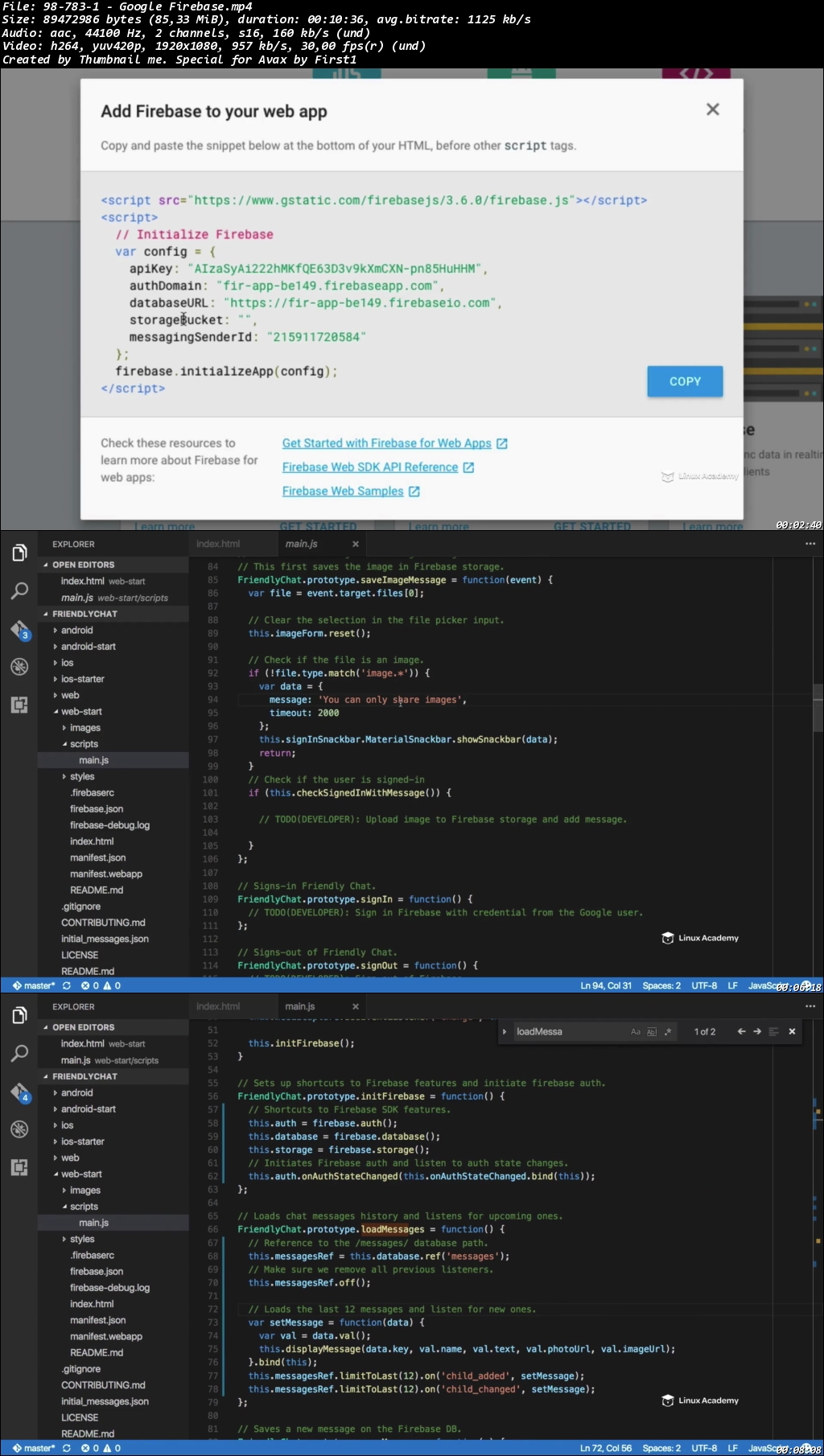
Task: Close the loadMessa find widget
Action: (x=792, y=1031)
